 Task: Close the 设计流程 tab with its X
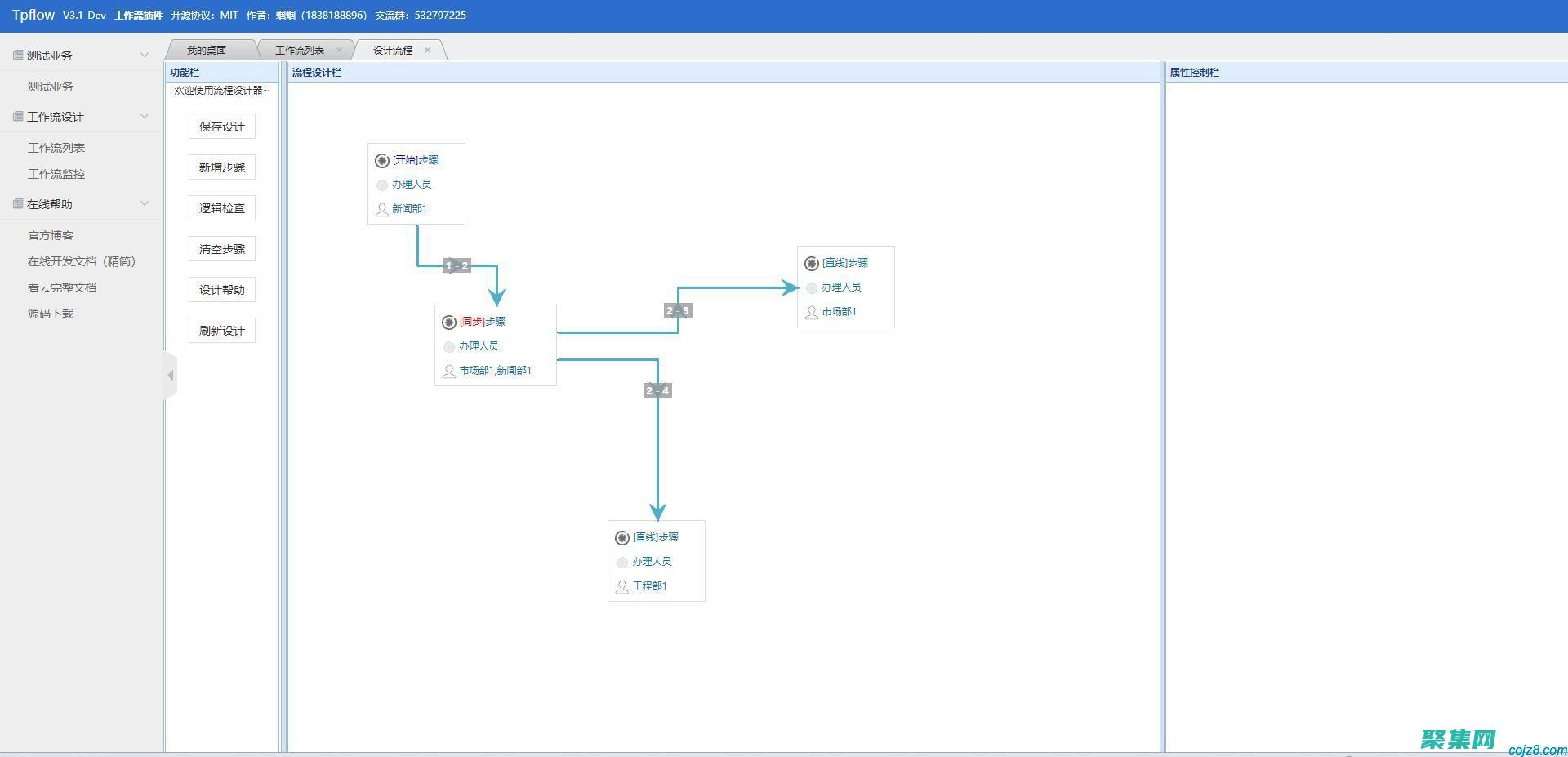[x=427, y=51]
